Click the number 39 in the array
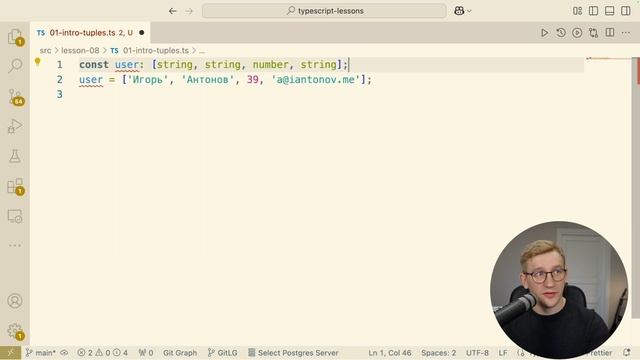 point(252,80)
